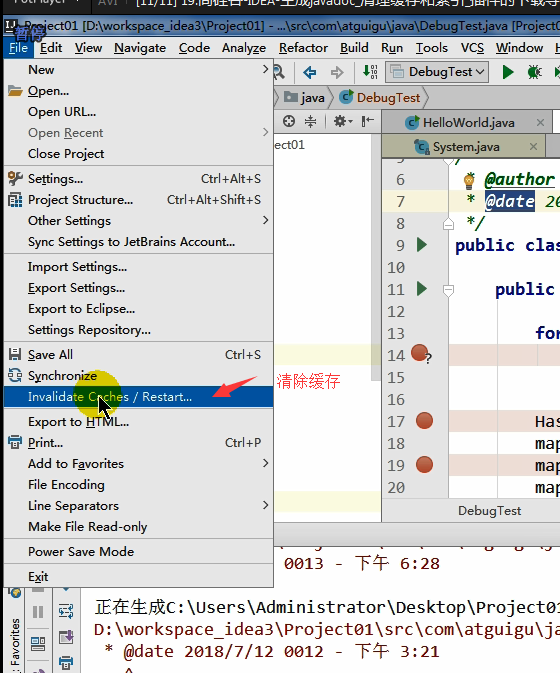Click the java breadcrumb folder

[304, 98]
